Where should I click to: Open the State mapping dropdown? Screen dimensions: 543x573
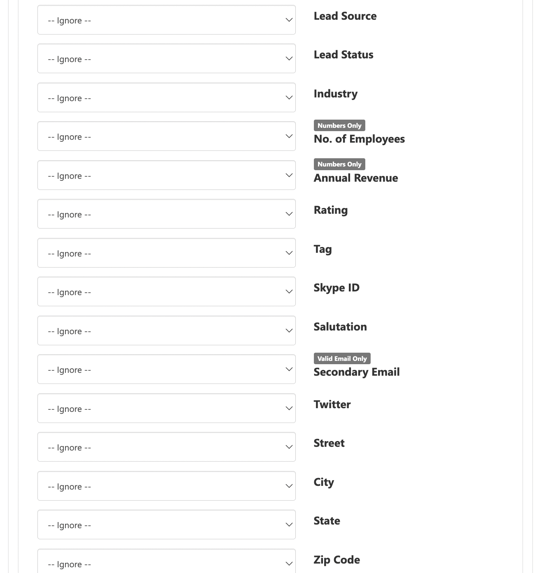pos(166,525)
